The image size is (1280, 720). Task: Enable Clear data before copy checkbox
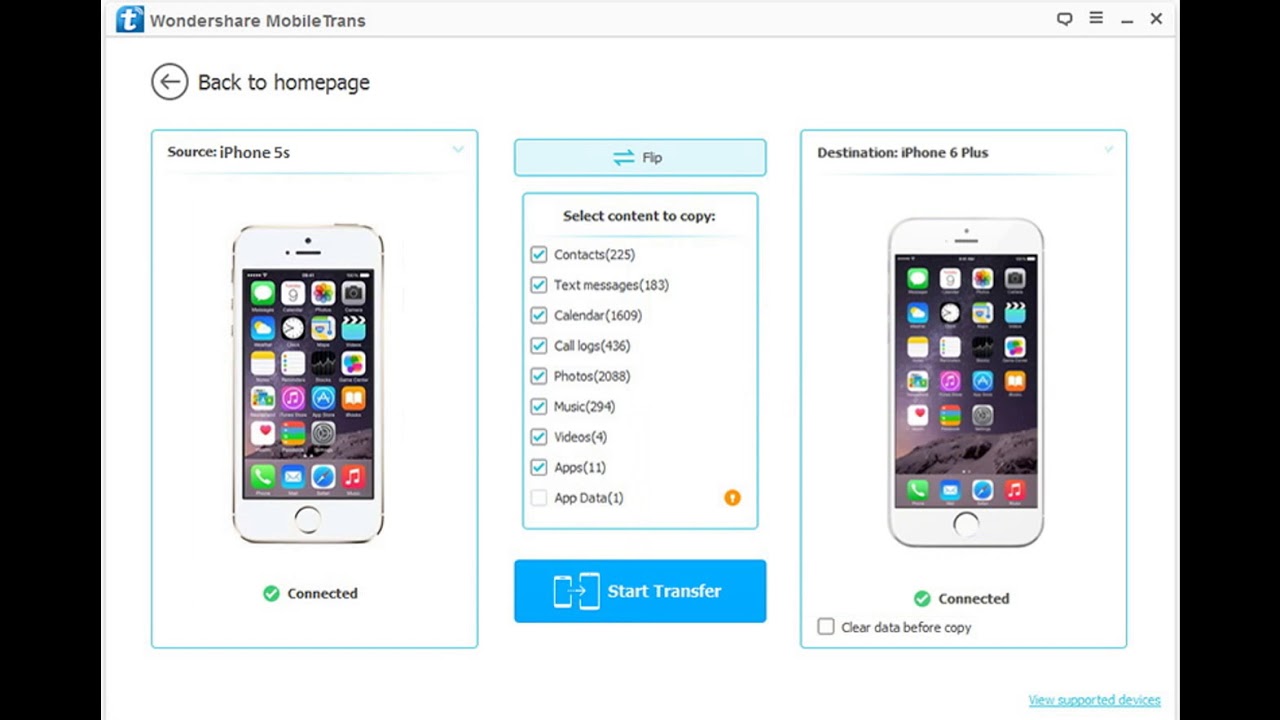pos(826,627)
